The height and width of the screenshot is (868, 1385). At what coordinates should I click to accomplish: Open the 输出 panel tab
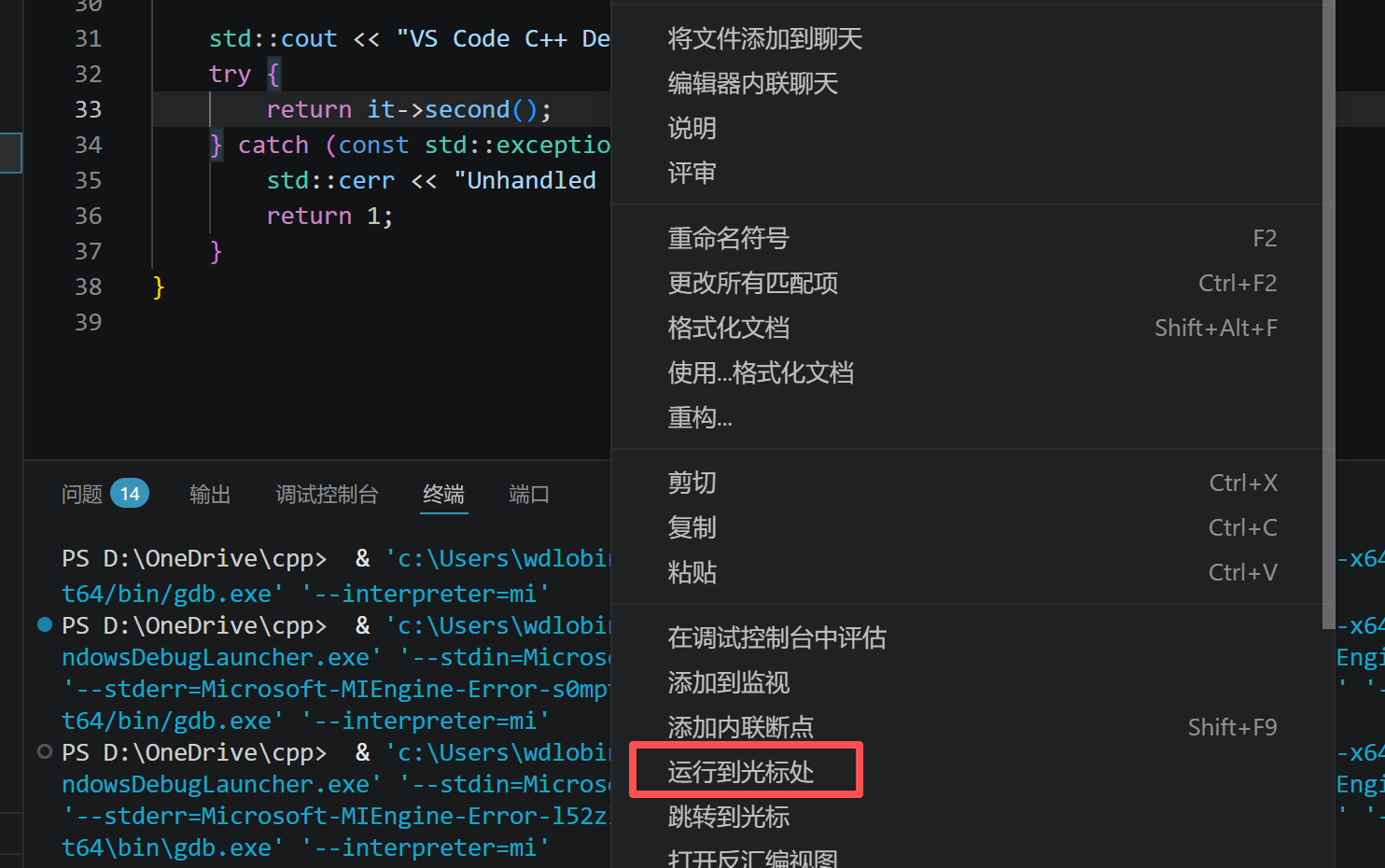point(210,494)
